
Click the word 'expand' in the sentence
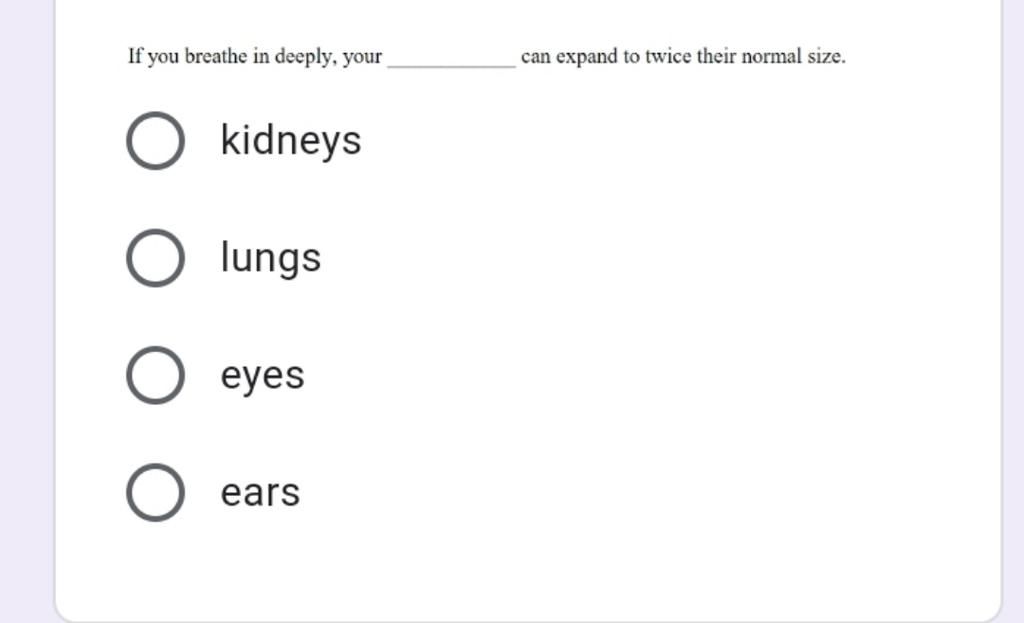(586, 57)
